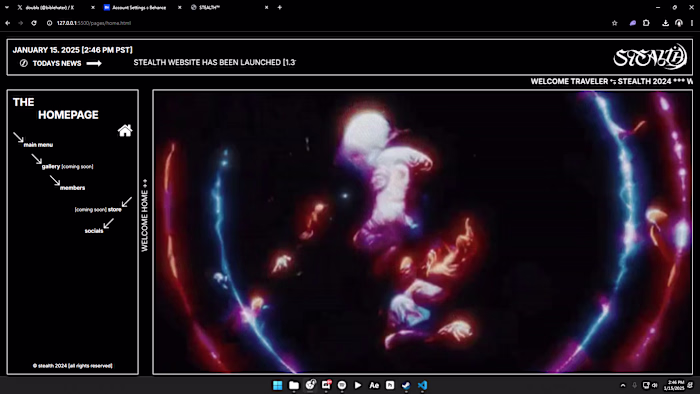Close the Behance Account Settings tab

point(179,8)
